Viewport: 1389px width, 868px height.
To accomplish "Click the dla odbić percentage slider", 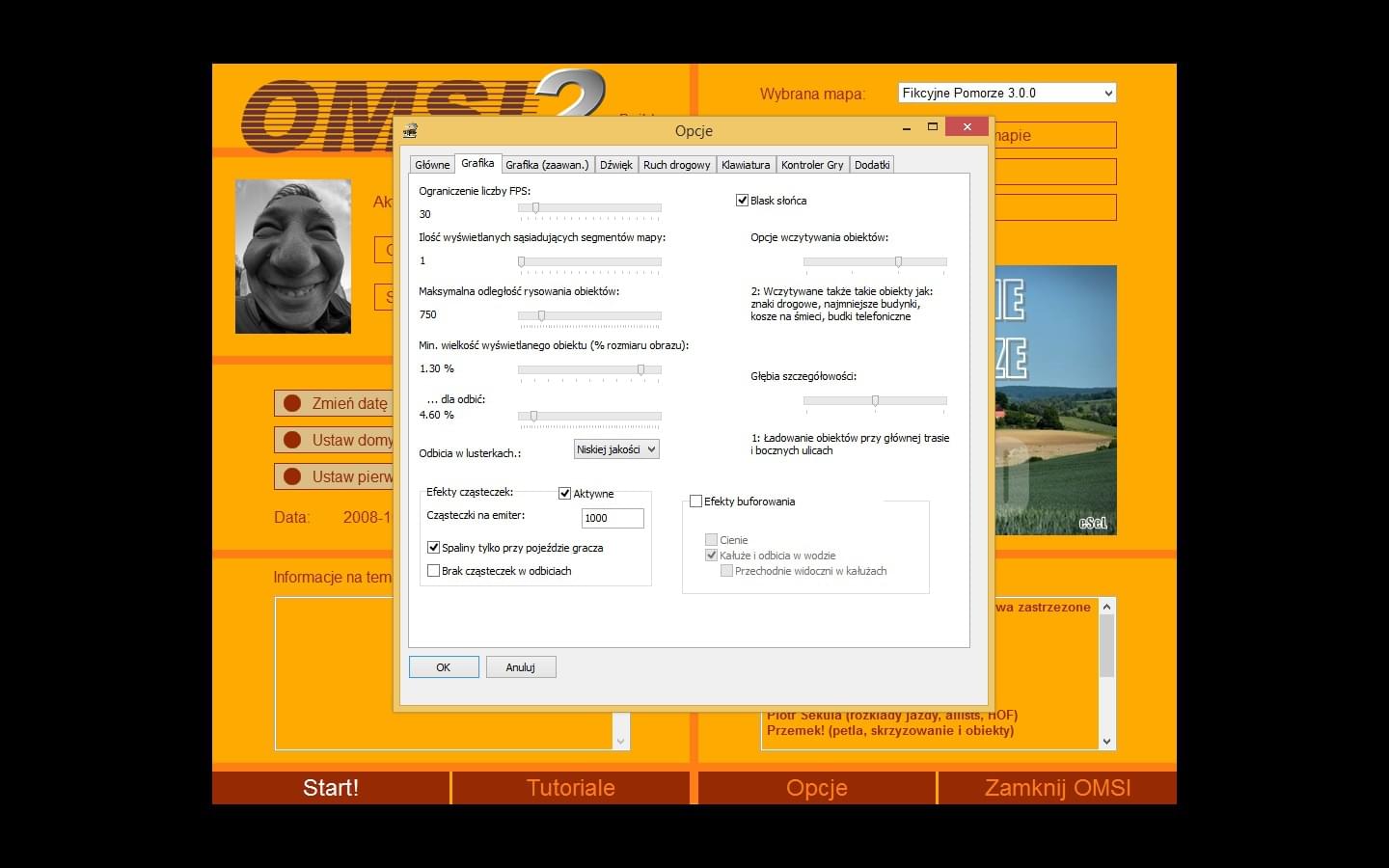I will tap(589, 417).
